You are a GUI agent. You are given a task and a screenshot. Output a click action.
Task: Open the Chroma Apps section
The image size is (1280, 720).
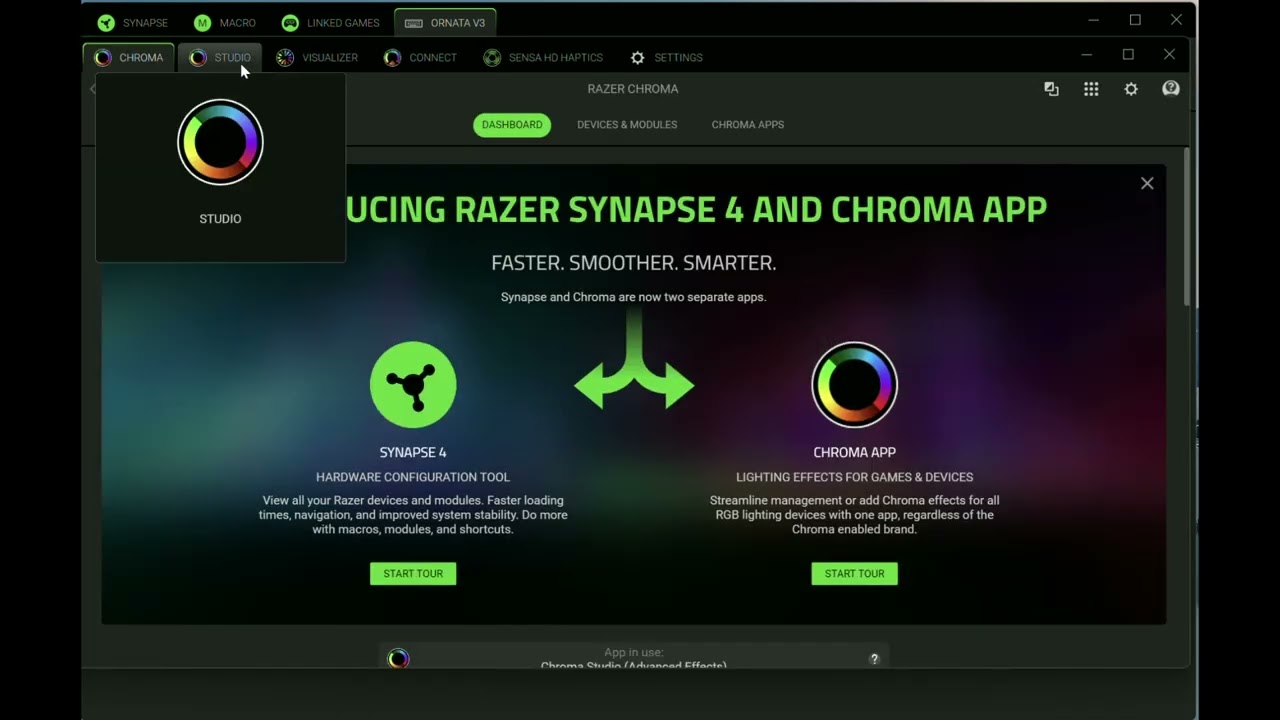tap(748, 125)
